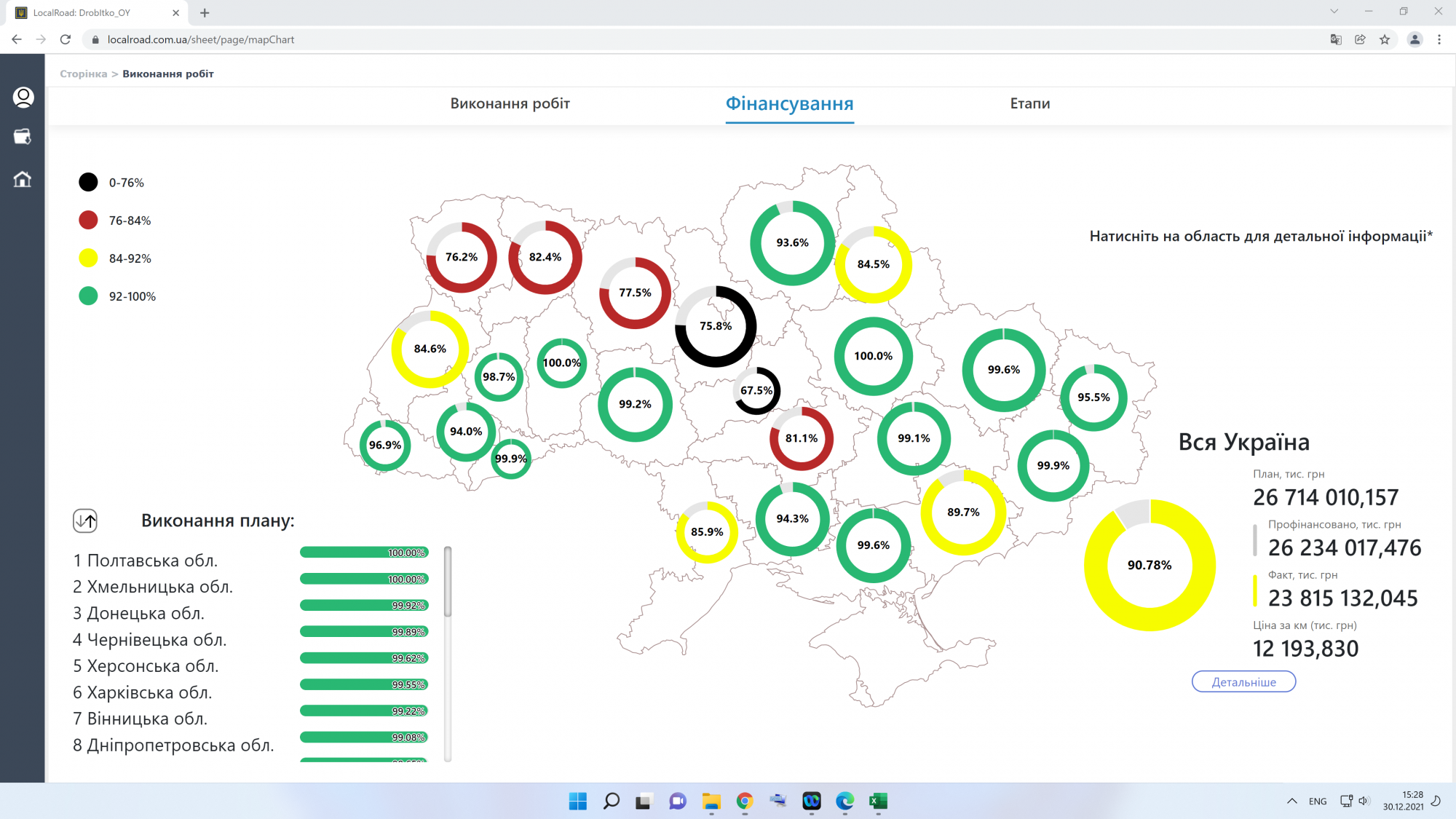This screenshot has height=819, width=1456.
Task: Go to home icon in sidebar
Action: (x=23, y=179)
